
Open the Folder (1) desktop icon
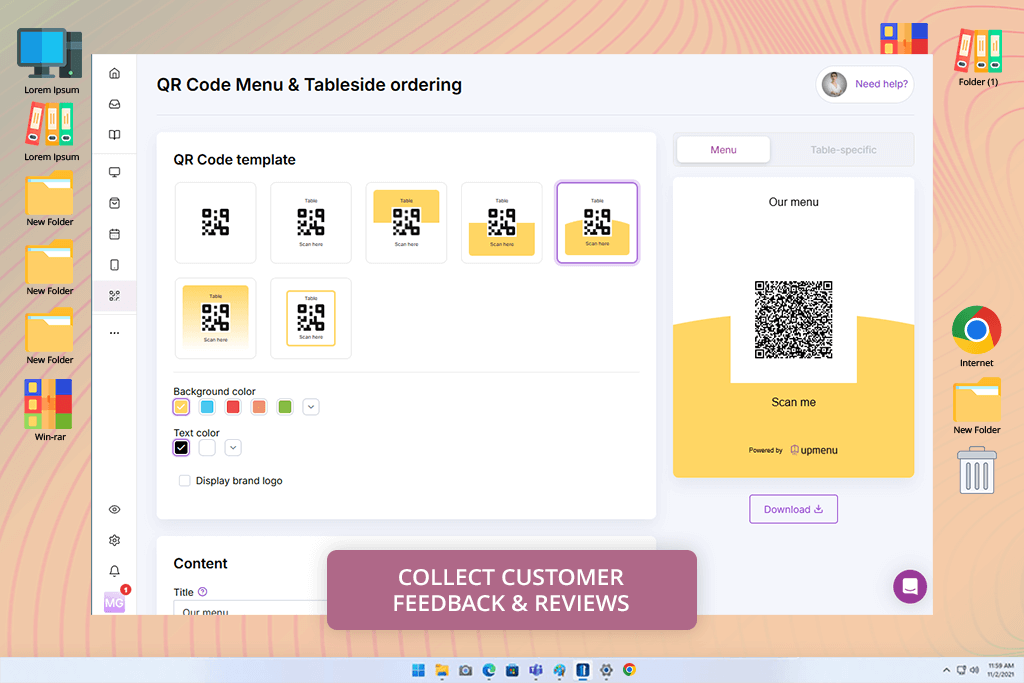tap(978, 58)
